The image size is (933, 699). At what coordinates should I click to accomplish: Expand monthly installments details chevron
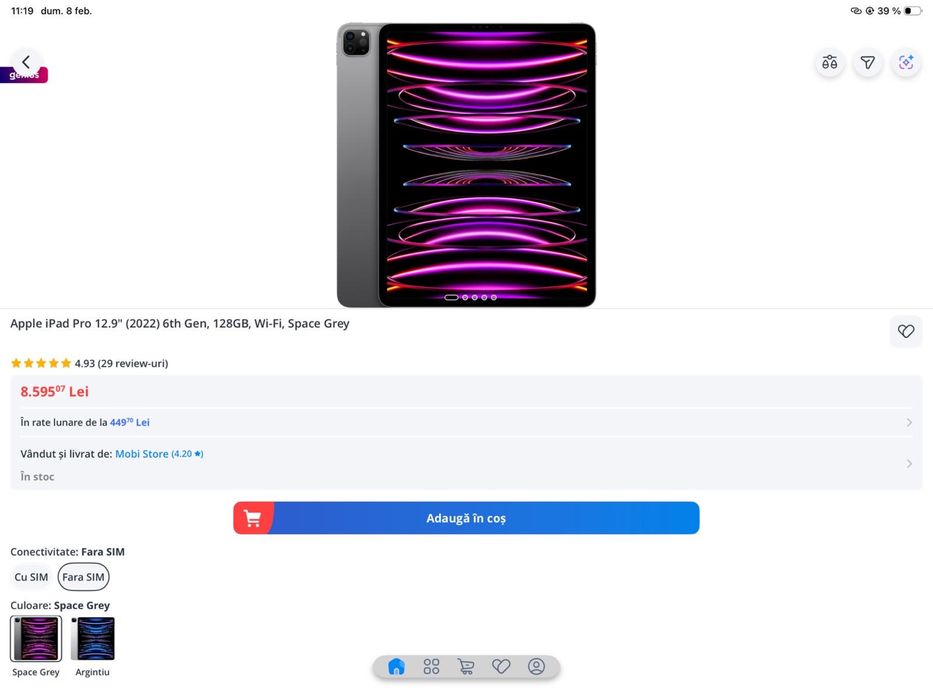tap(909, 422)
